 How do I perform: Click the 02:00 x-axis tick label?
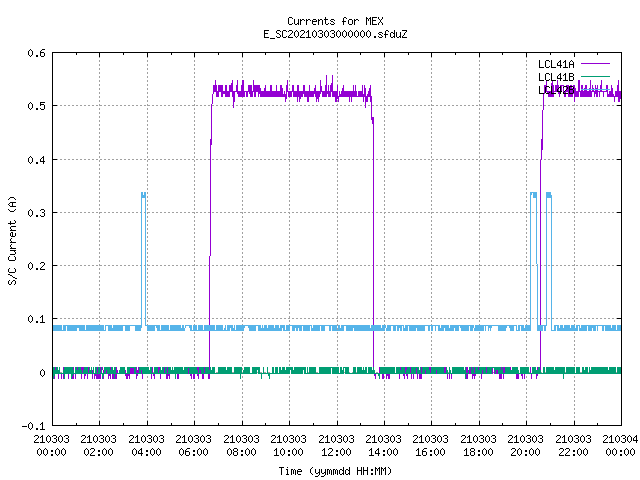point(98,452)
